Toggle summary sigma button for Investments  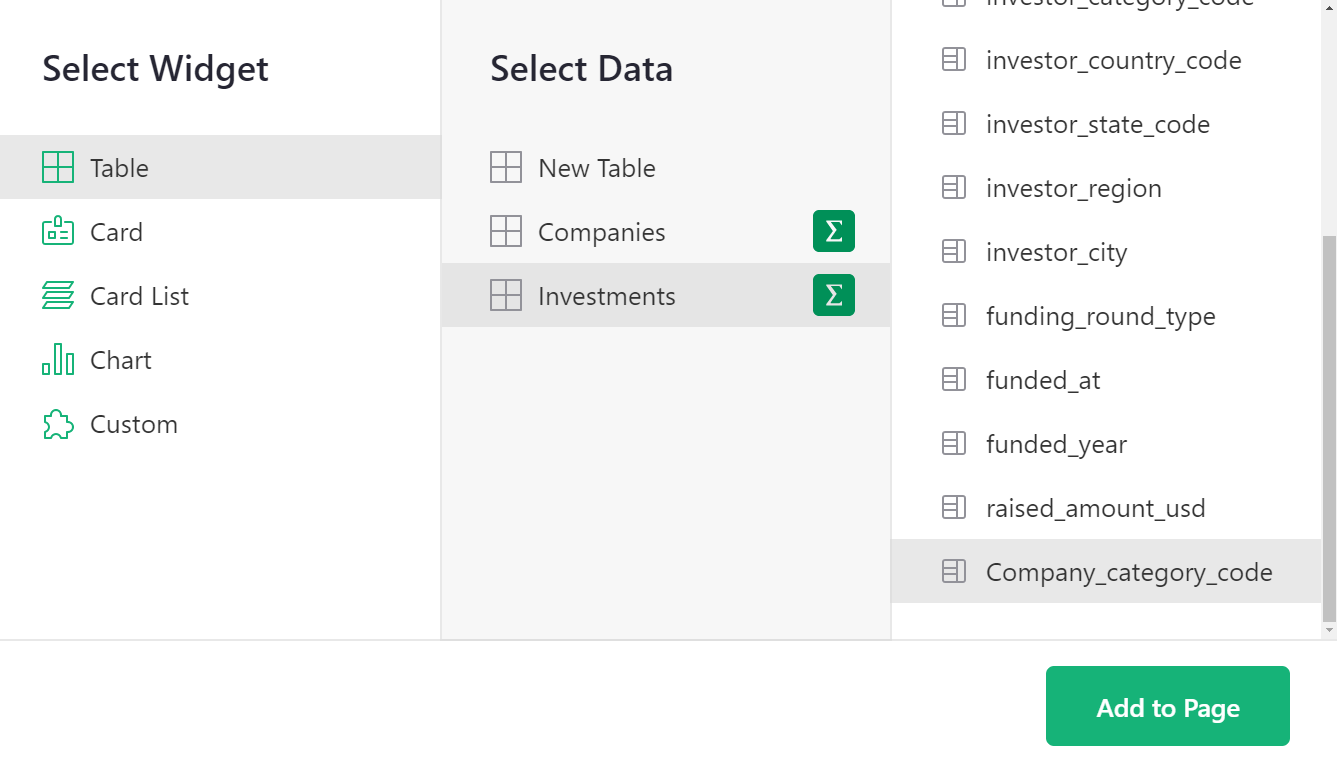(x=833, y=295)
